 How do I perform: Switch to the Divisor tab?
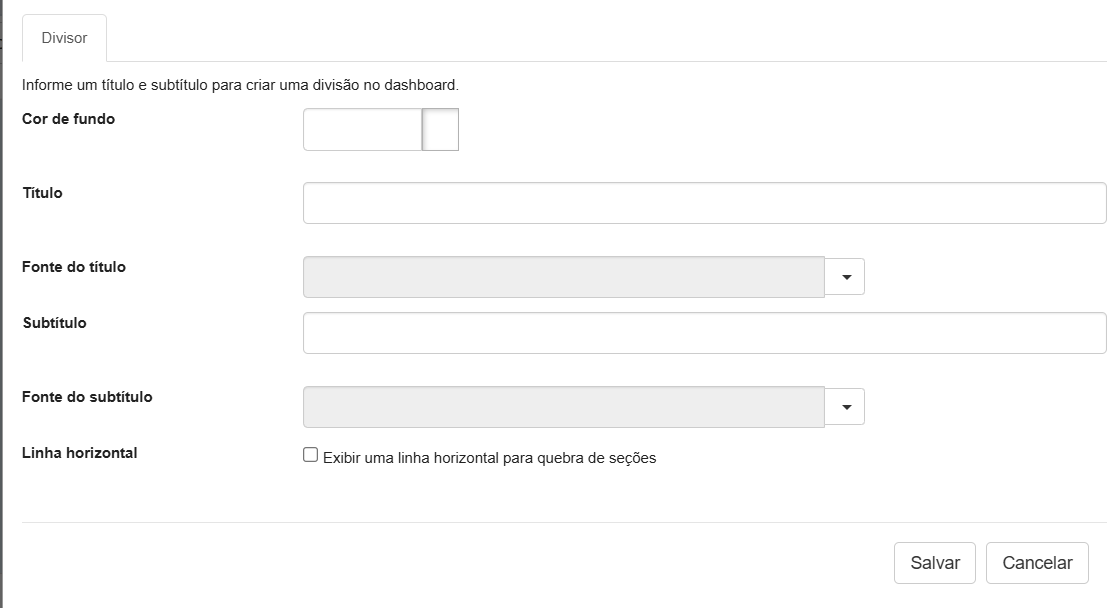tap(64, 38)
